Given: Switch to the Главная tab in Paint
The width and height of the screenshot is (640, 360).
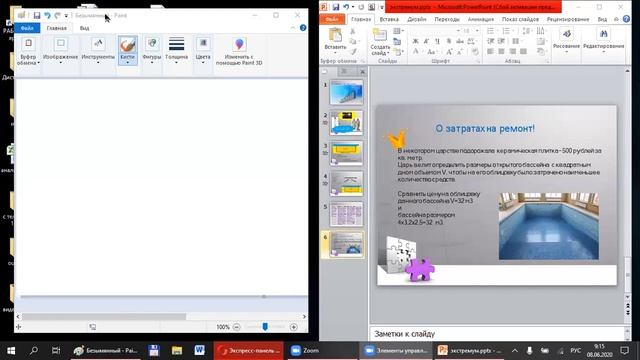Looking at the screenshot, I should coord(56,28).
